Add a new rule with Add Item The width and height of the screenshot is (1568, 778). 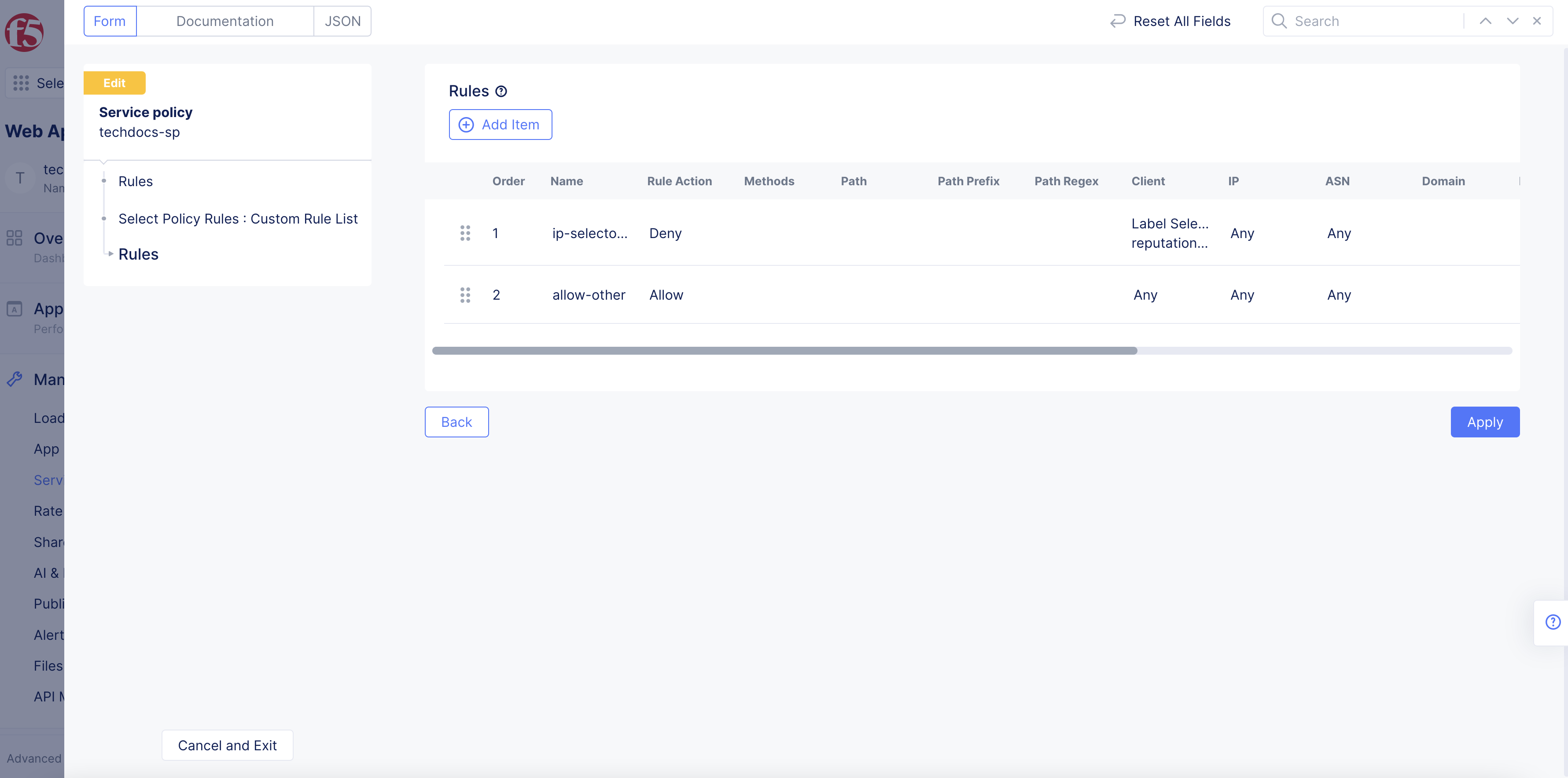point(501,124)
